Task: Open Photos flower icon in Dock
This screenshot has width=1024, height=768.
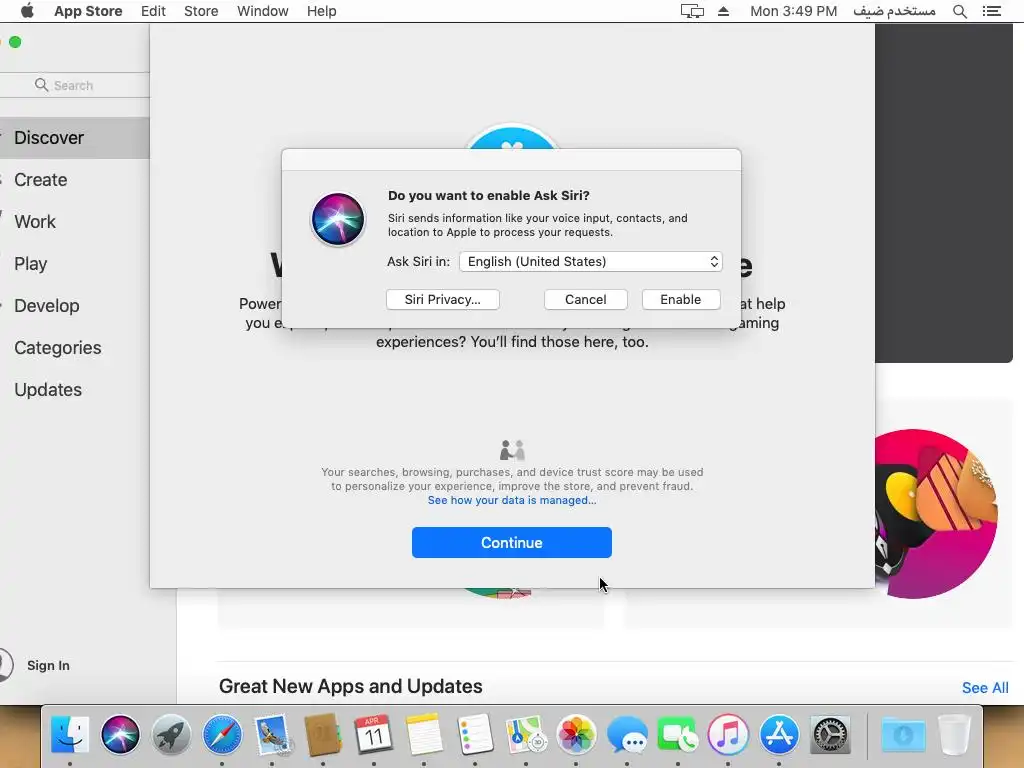Action: 576,735
